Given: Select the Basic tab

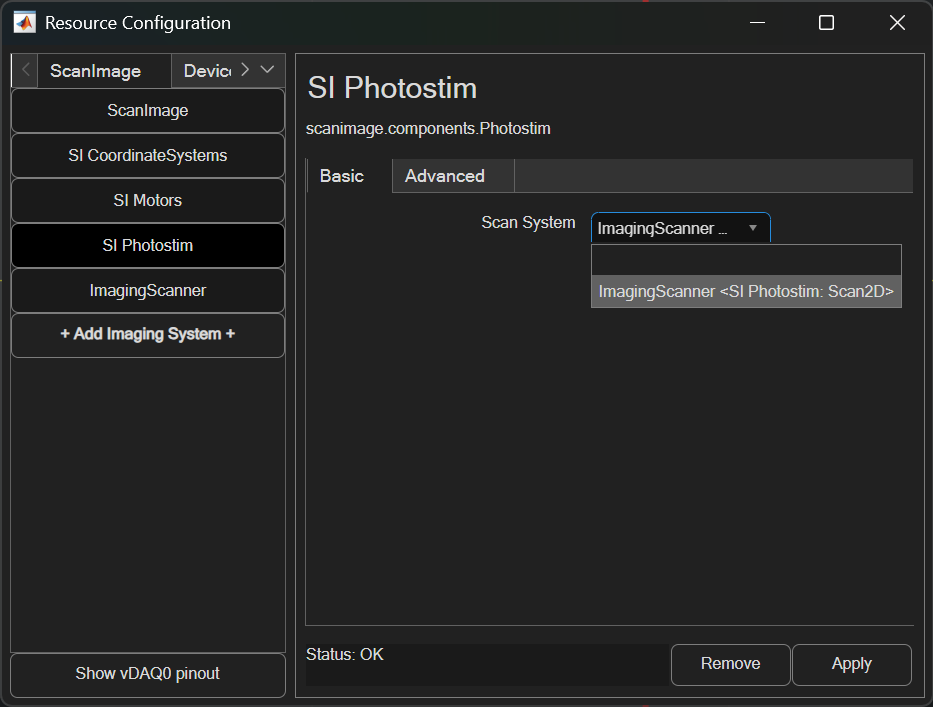Looking at the screenshot, I should click(342, 176).
